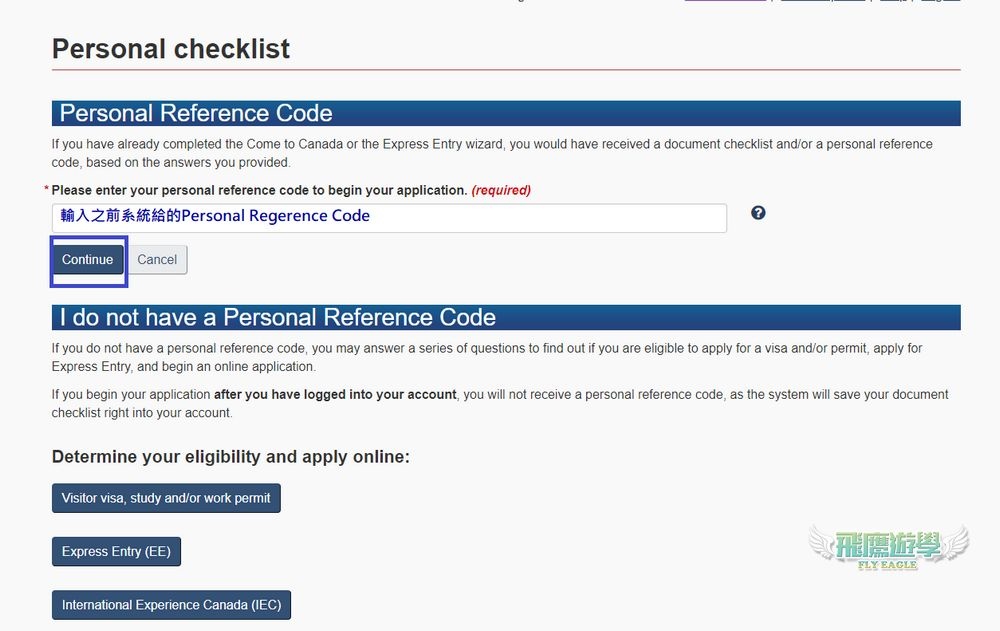Start the Visitor visa, study and/or work permit questionnaire

coord(166,498)
